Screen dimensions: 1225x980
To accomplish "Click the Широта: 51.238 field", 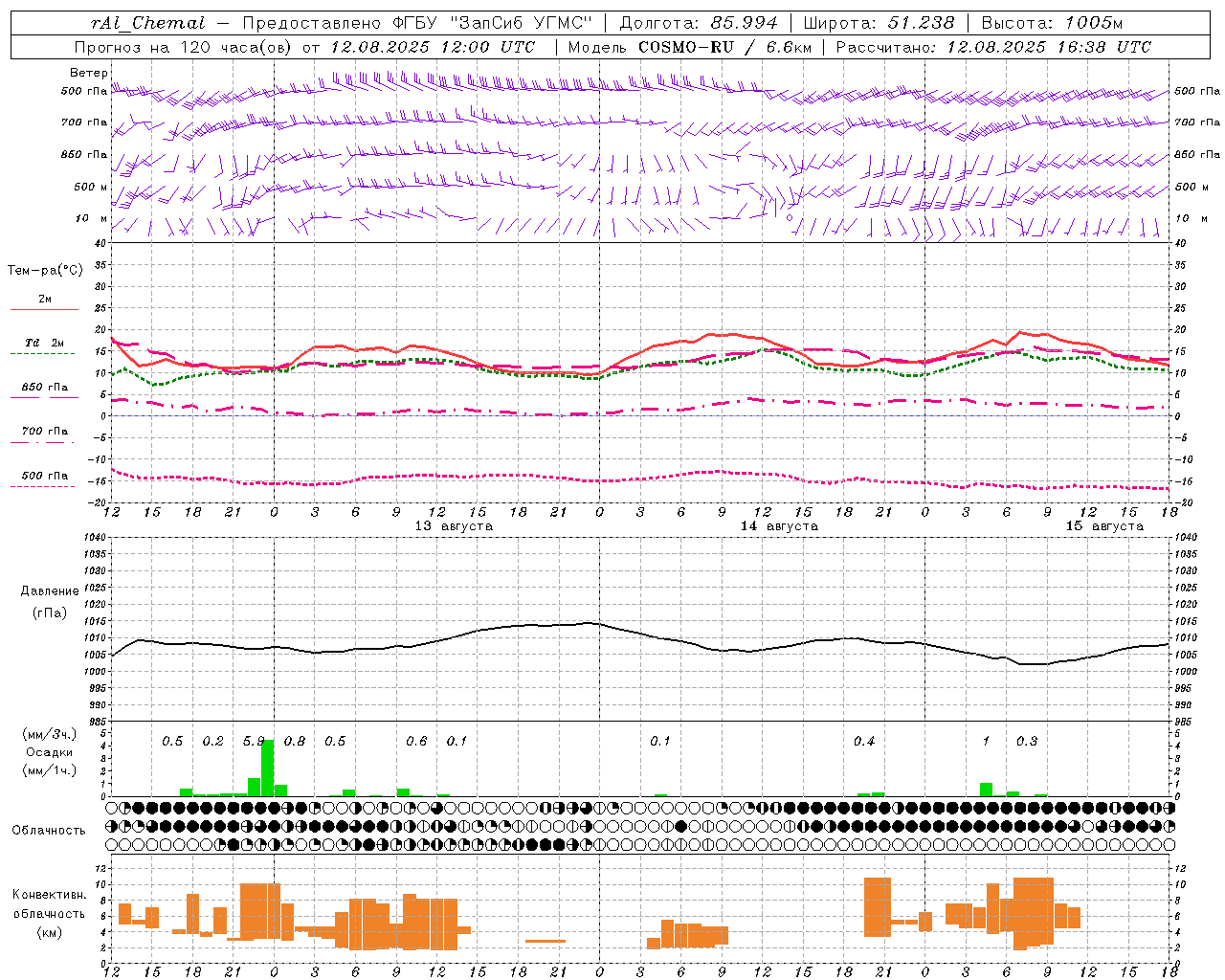I will [879, 23].
